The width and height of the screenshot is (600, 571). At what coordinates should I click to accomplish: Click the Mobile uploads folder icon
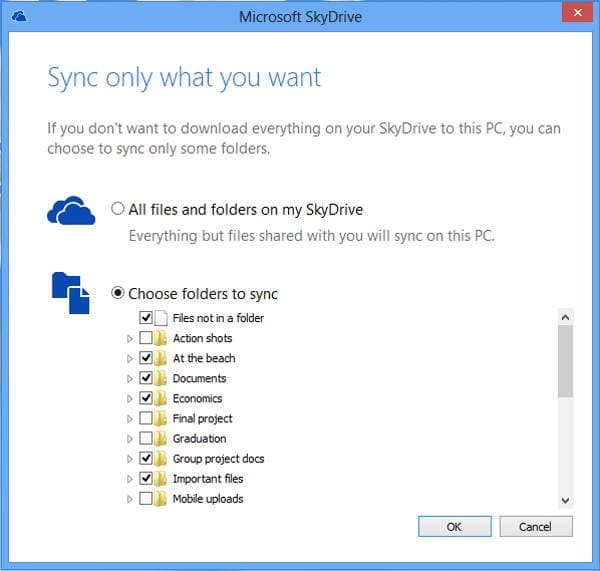coord(161,498)
